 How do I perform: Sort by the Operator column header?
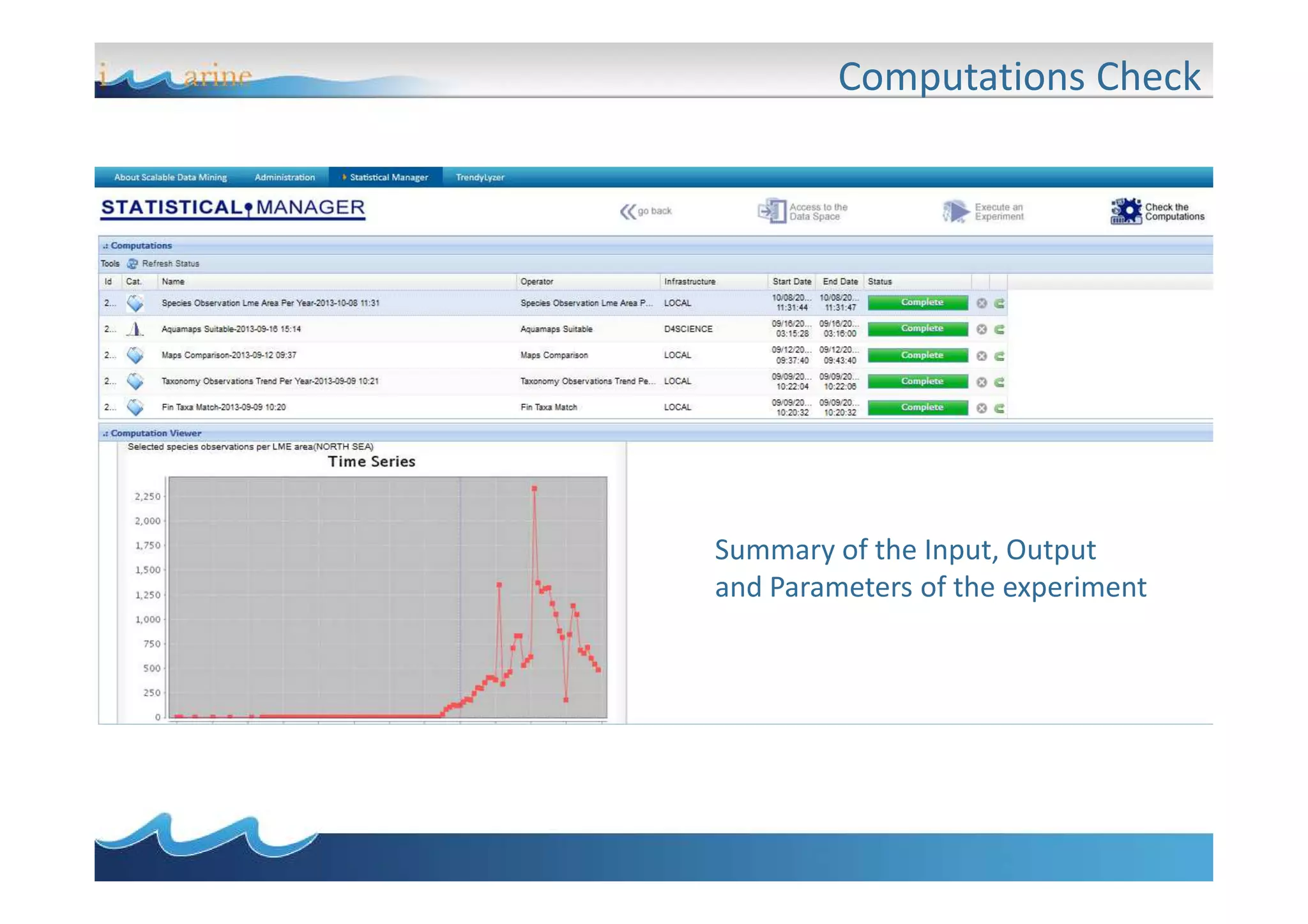click(588, 282)
